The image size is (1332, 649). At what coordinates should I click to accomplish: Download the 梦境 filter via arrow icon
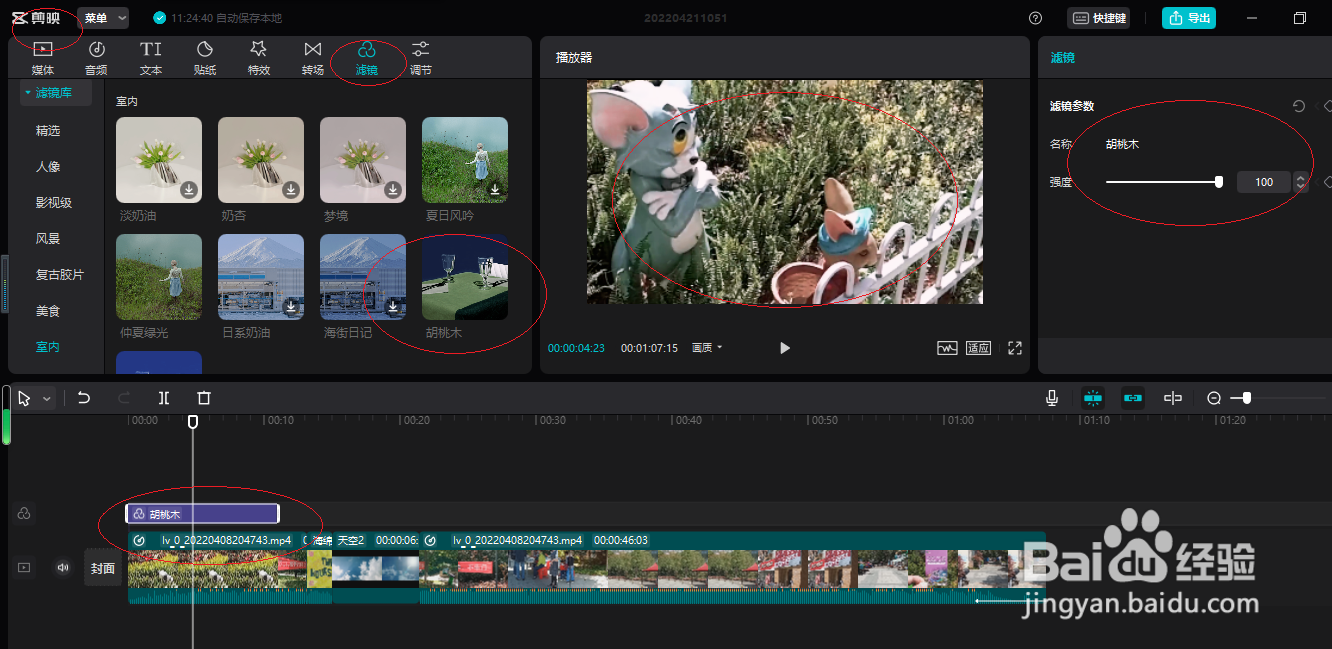pos(393,190)
